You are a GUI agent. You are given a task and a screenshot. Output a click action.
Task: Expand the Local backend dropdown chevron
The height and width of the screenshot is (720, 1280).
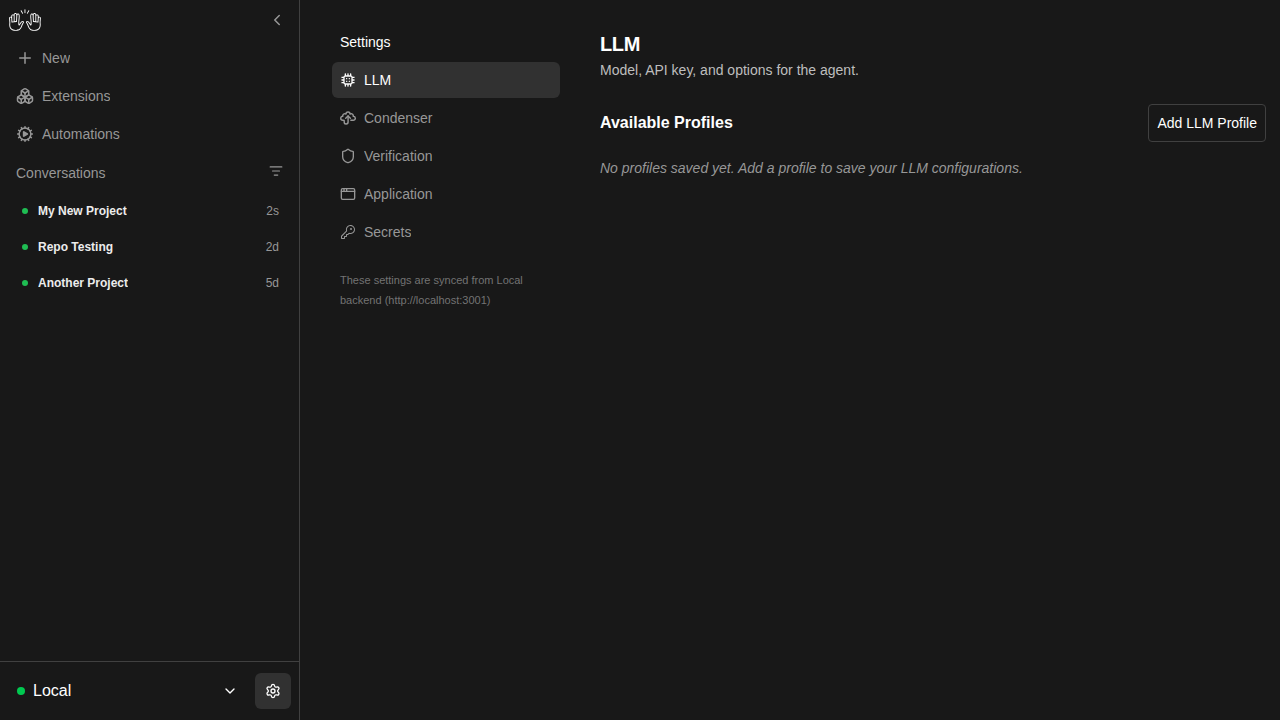pos(230,691)
